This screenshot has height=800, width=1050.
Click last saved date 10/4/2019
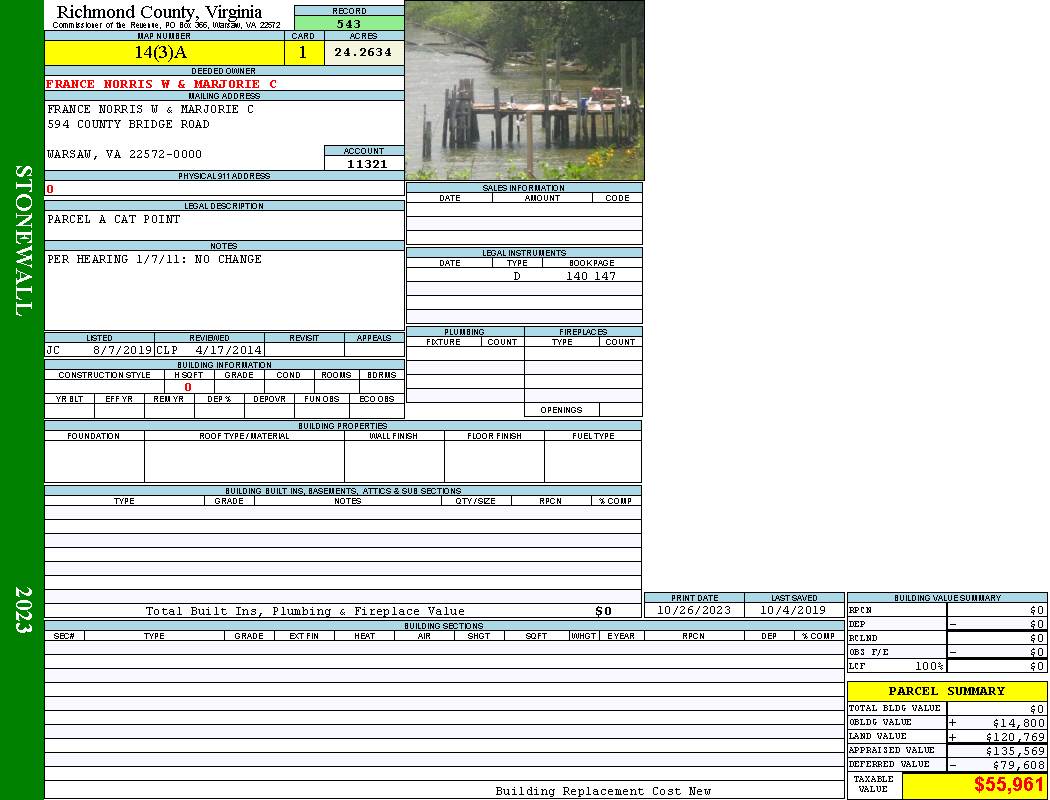click(794, 611)
